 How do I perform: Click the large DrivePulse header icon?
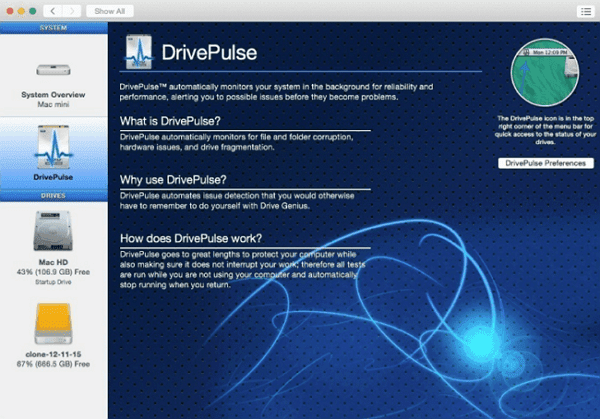[x=142, y=52]
